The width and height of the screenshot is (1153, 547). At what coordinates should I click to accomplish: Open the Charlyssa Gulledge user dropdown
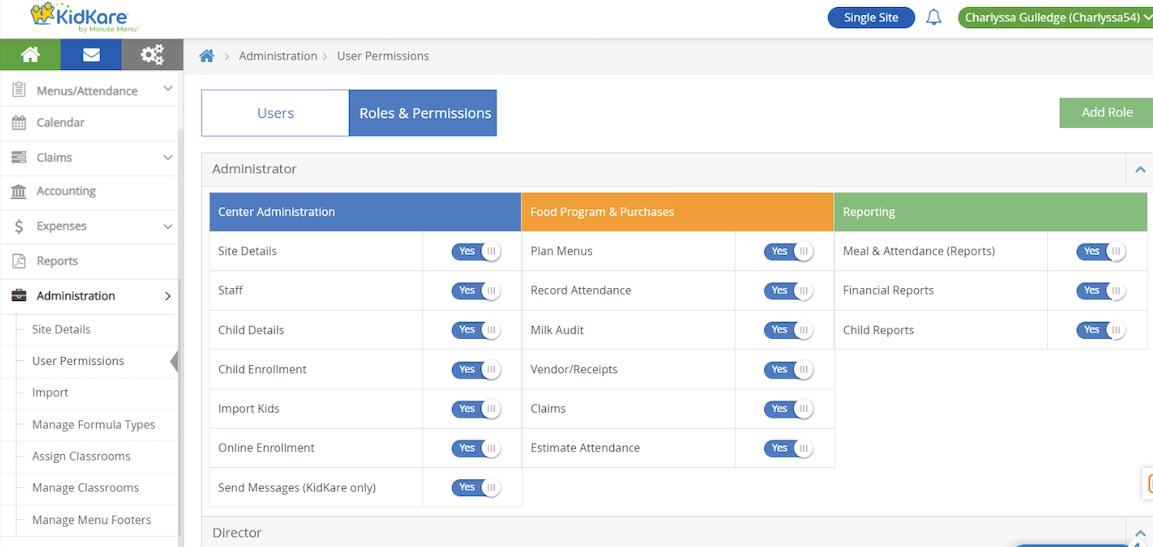[x=1055, y=17]
